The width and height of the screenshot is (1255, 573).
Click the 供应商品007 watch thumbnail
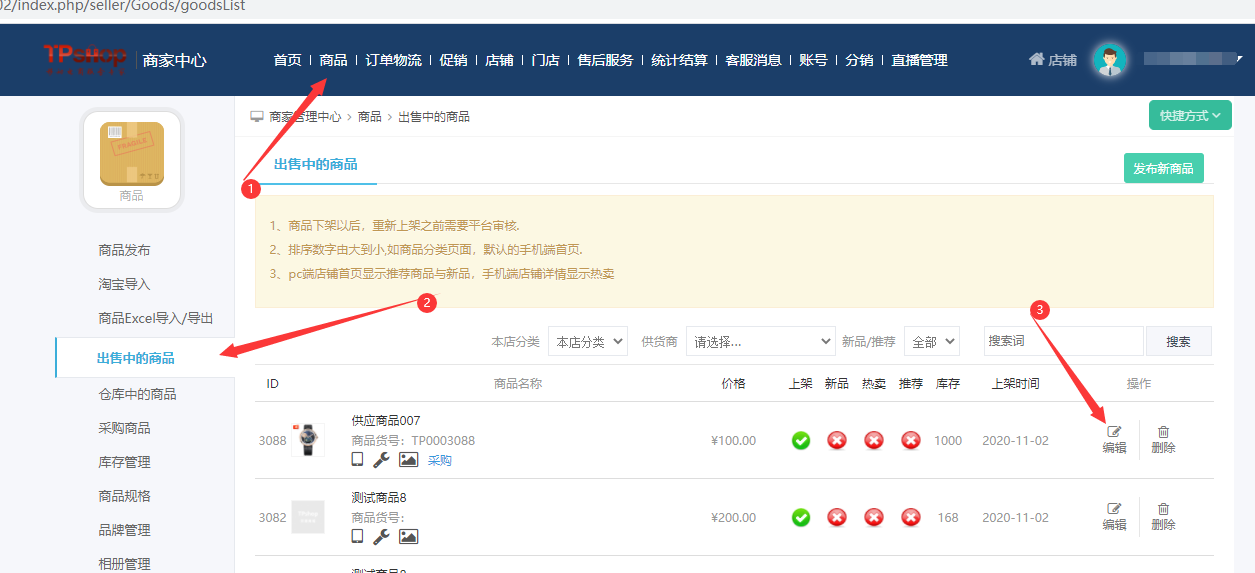point(308,441)
